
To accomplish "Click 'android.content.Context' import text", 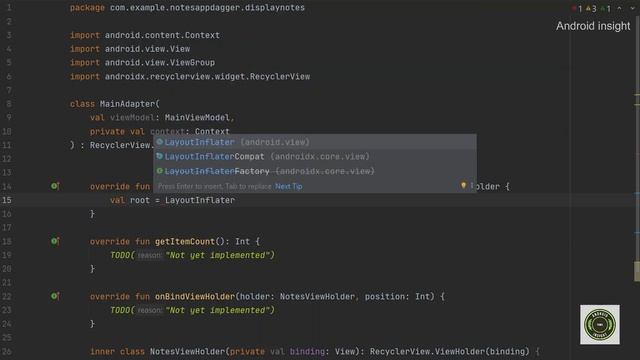I will (162, 35).
